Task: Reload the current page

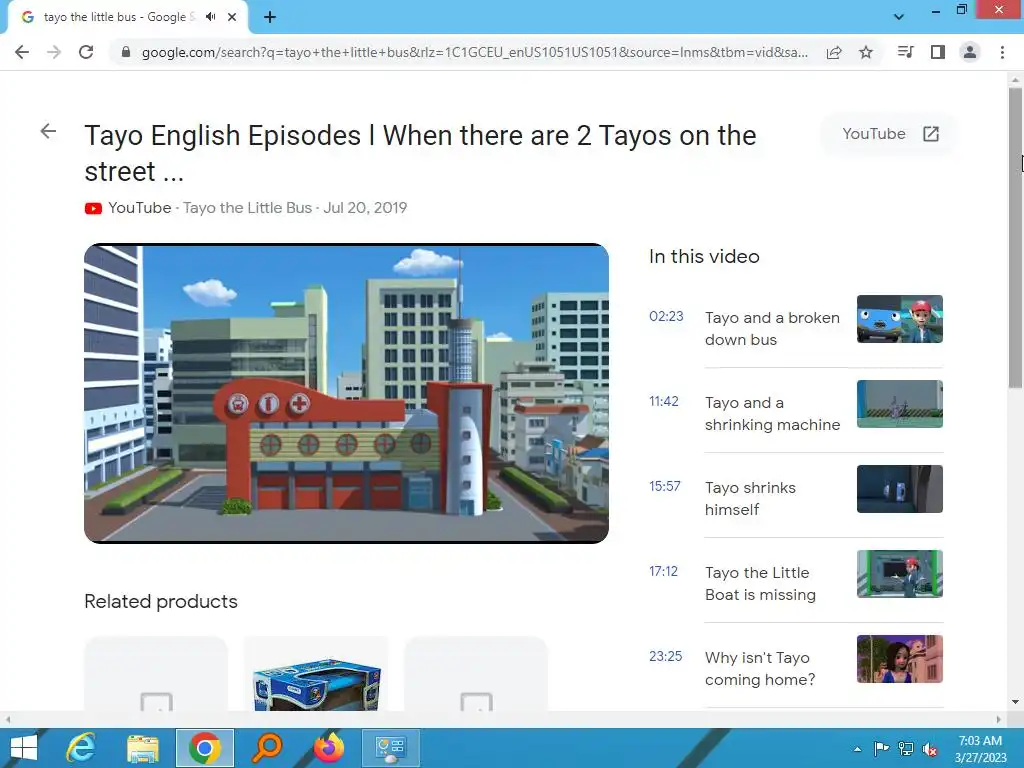Action: [86, 52]
